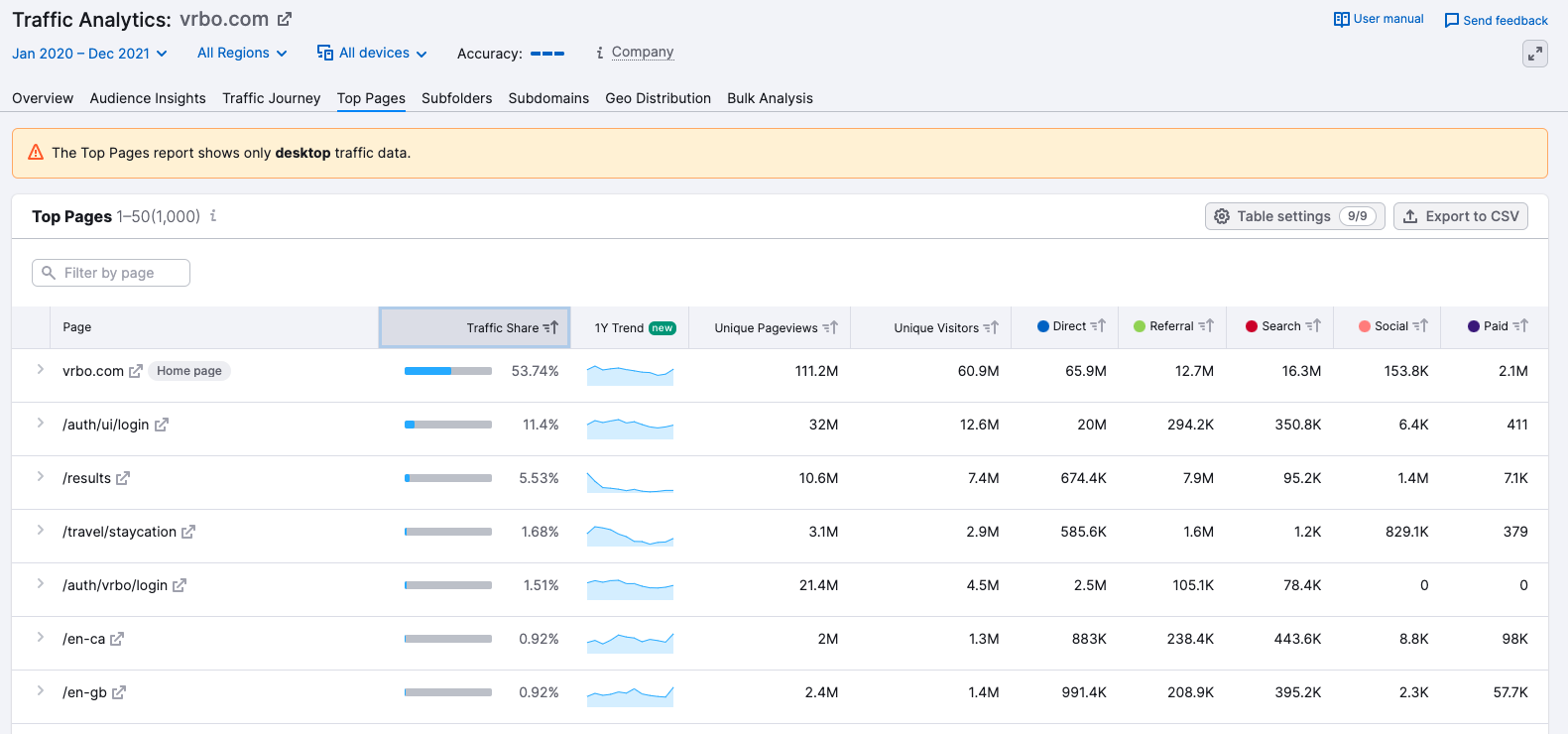Click the Top Pages info icon
This screenshot has width=1568, height=734.
click(x=213, y=215)
